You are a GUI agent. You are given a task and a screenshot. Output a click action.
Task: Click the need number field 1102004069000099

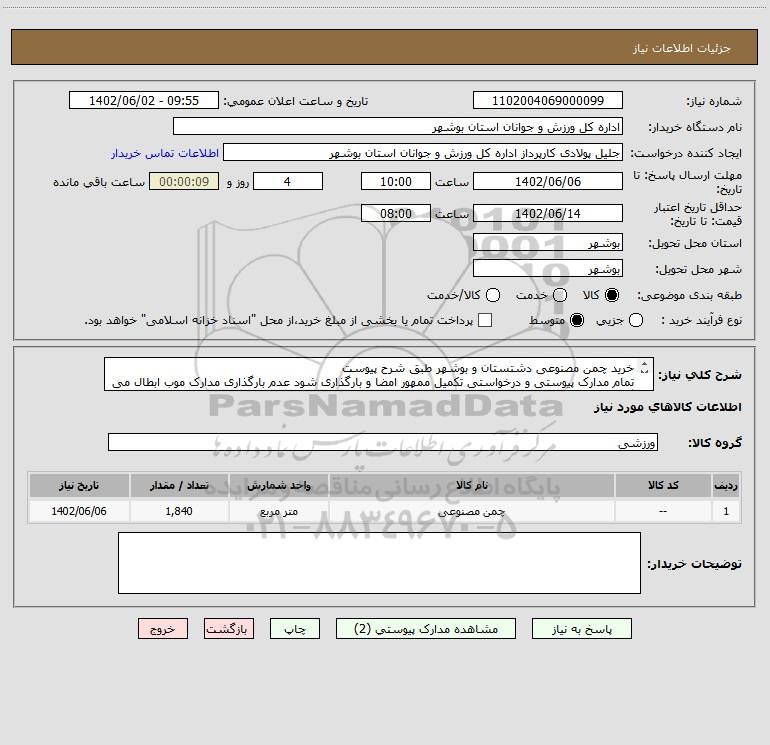tap(548, 100)
